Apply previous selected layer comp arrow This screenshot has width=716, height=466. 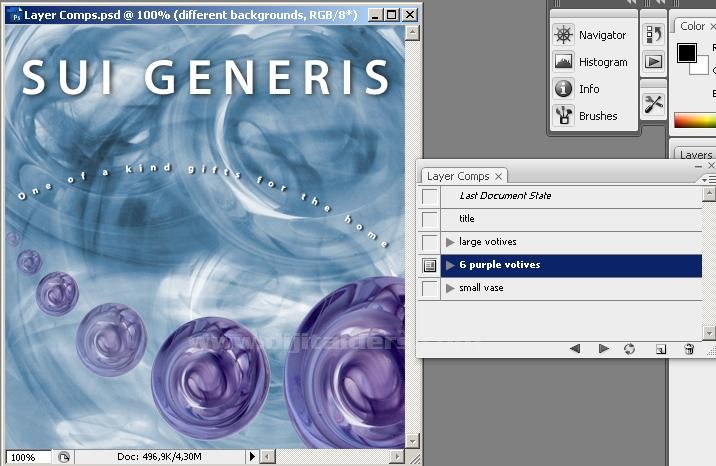575,349
